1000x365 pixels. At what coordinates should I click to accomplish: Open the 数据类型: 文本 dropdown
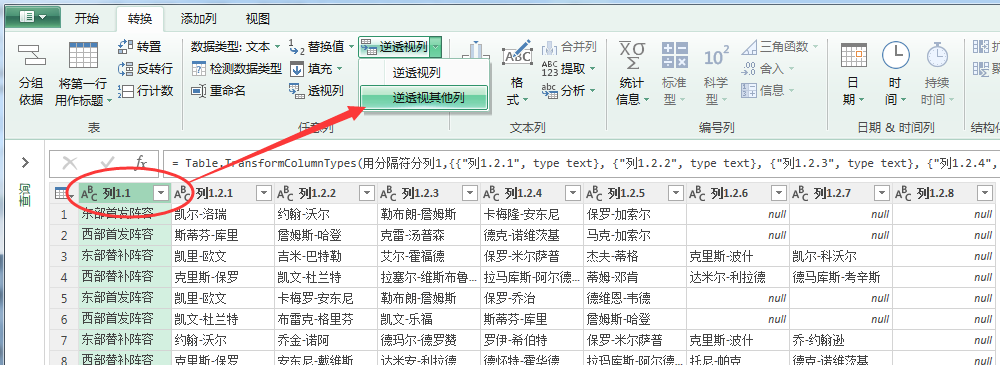[235, 47]
